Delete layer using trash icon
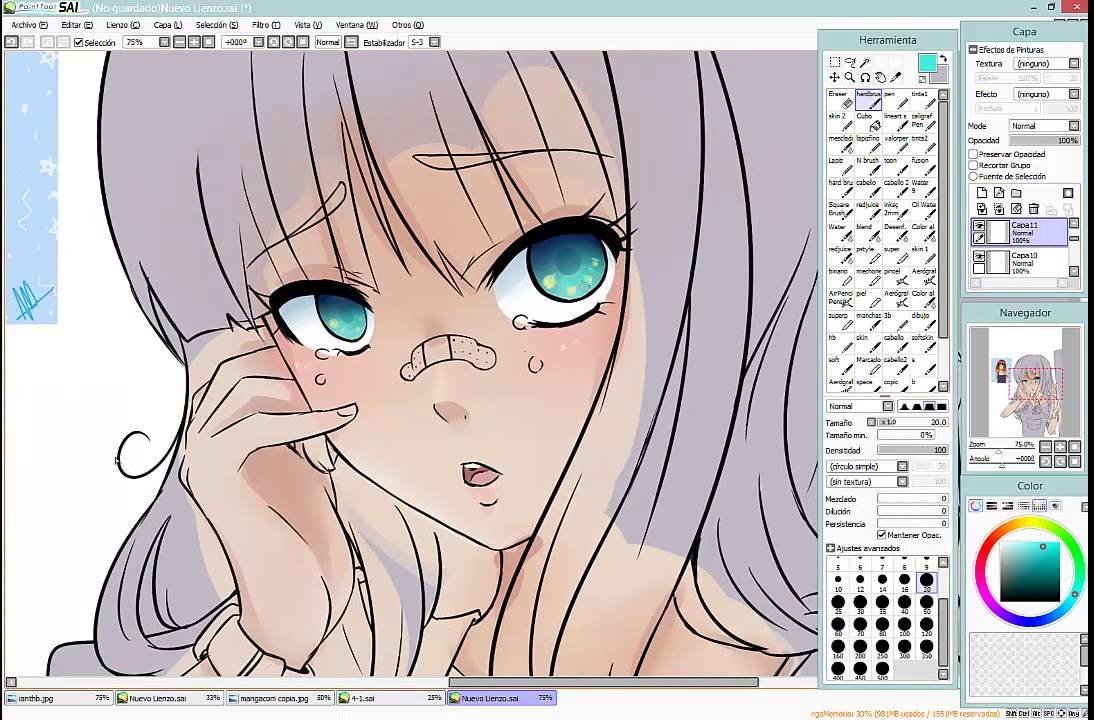Screen dimensions: 1094x720 click(x=1034, y=209)
